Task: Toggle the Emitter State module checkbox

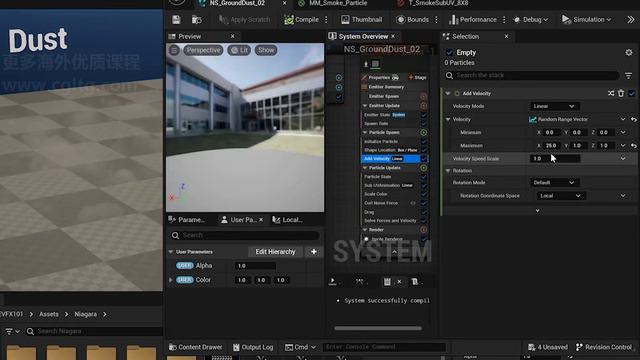Action: tap(424, 115)
